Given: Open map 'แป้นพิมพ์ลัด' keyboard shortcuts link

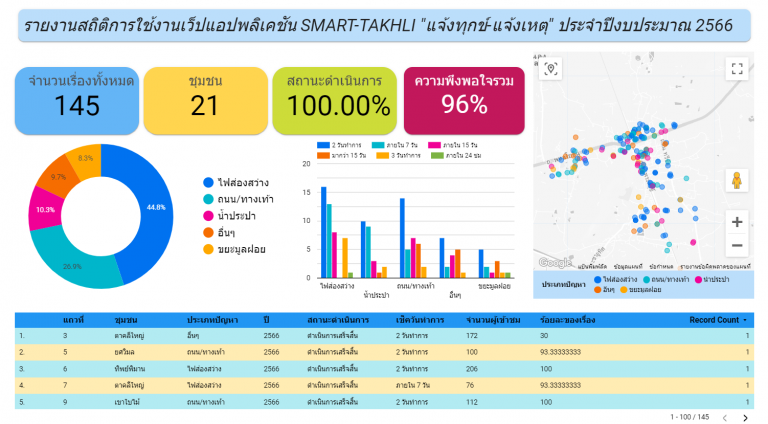Looking at the screenshot, I should pyautogui.click(x=592, y=266).
